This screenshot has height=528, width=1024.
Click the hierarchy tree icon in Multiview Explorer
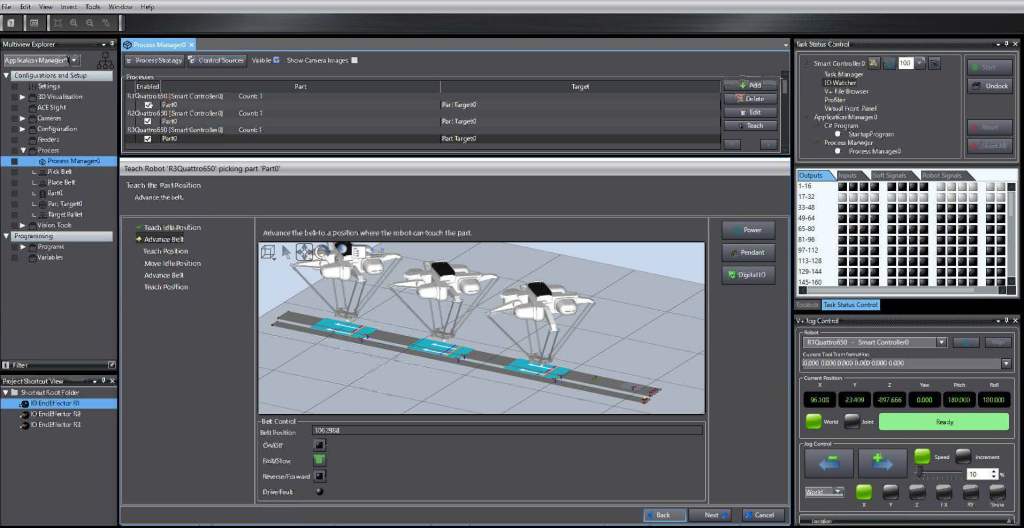click(x=104, y=61)
